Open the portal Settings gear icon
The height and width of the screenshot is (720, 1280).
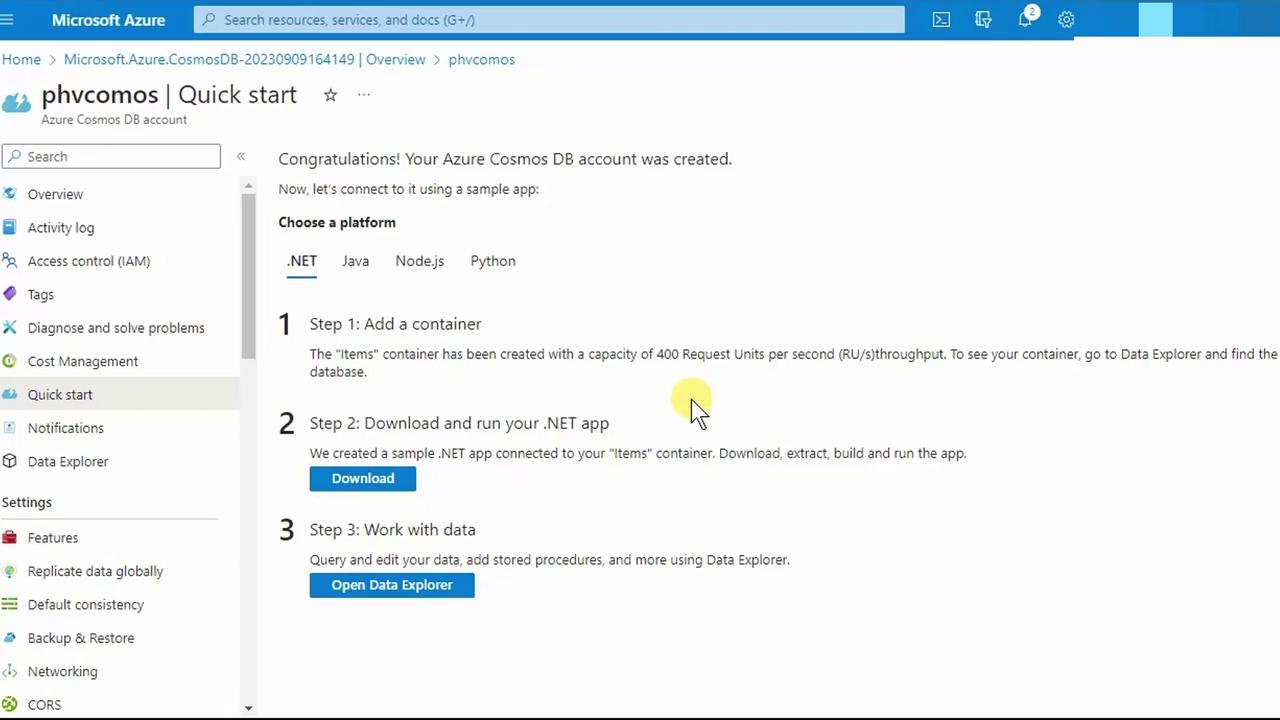pyautogui.click(x=1066, y=19)
